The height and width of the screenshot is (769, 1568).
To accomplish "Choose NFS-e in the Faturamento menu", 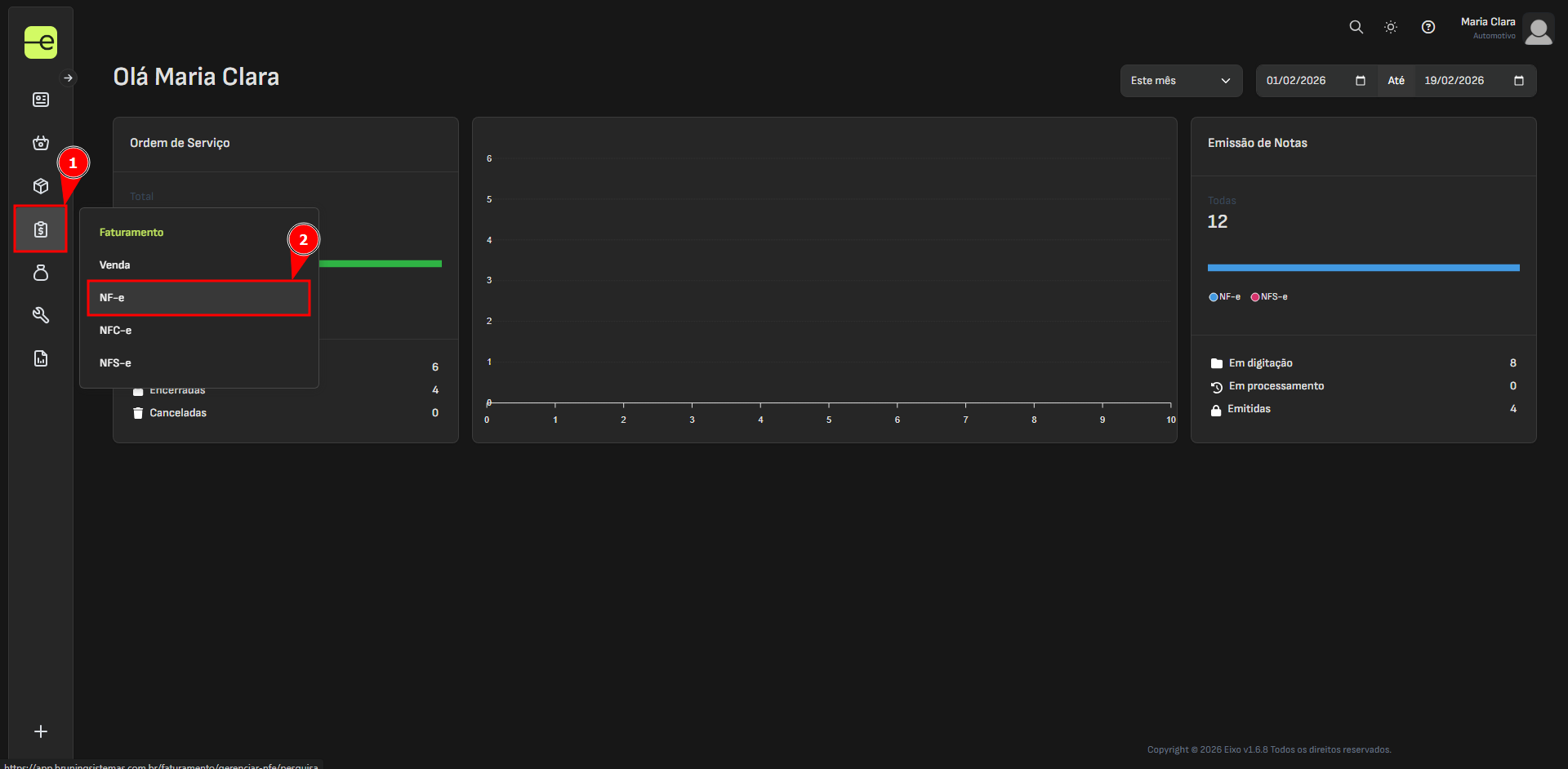I will (115, 363).
